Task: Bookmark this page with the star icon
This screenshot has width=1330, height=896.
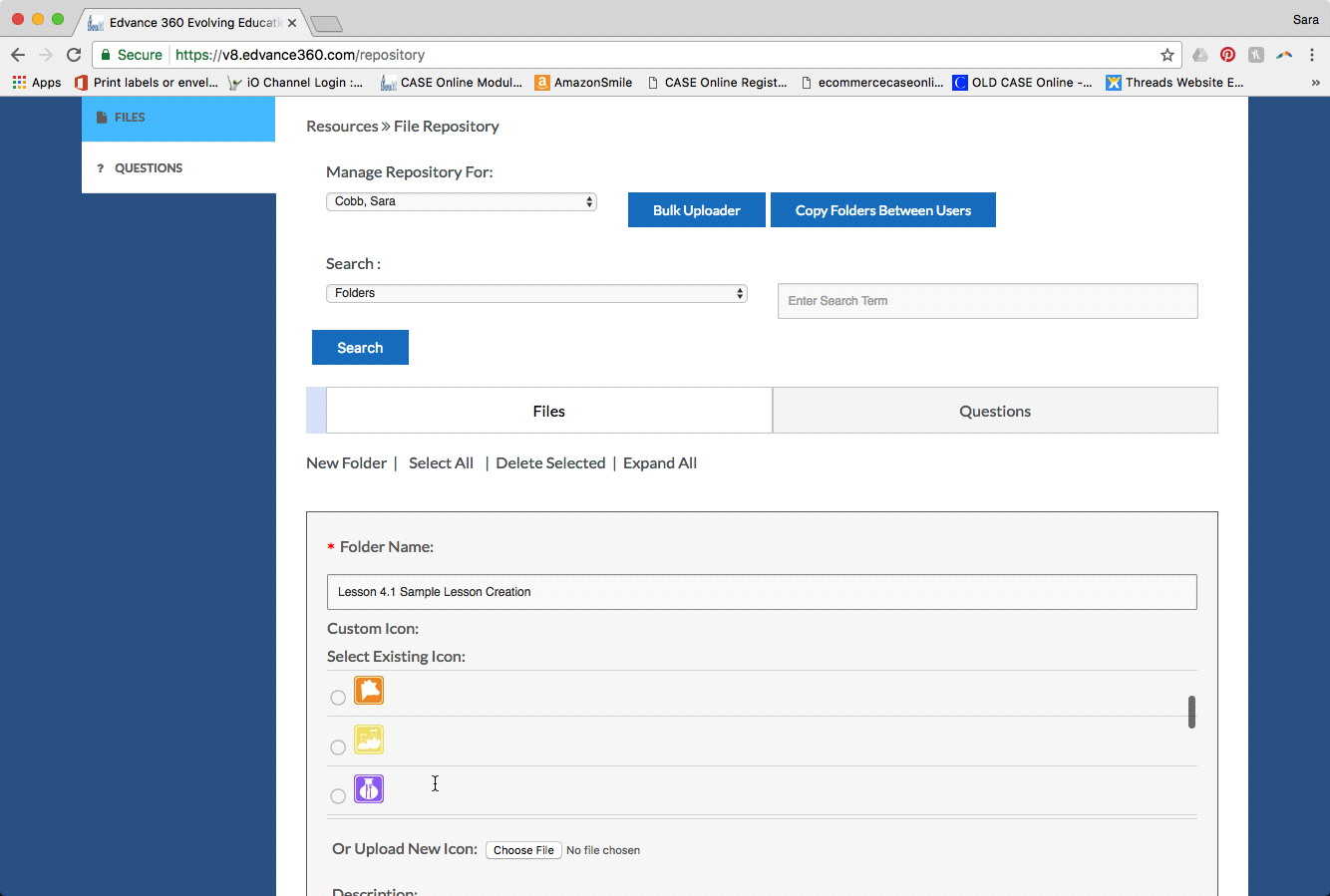Action: 1167,55
